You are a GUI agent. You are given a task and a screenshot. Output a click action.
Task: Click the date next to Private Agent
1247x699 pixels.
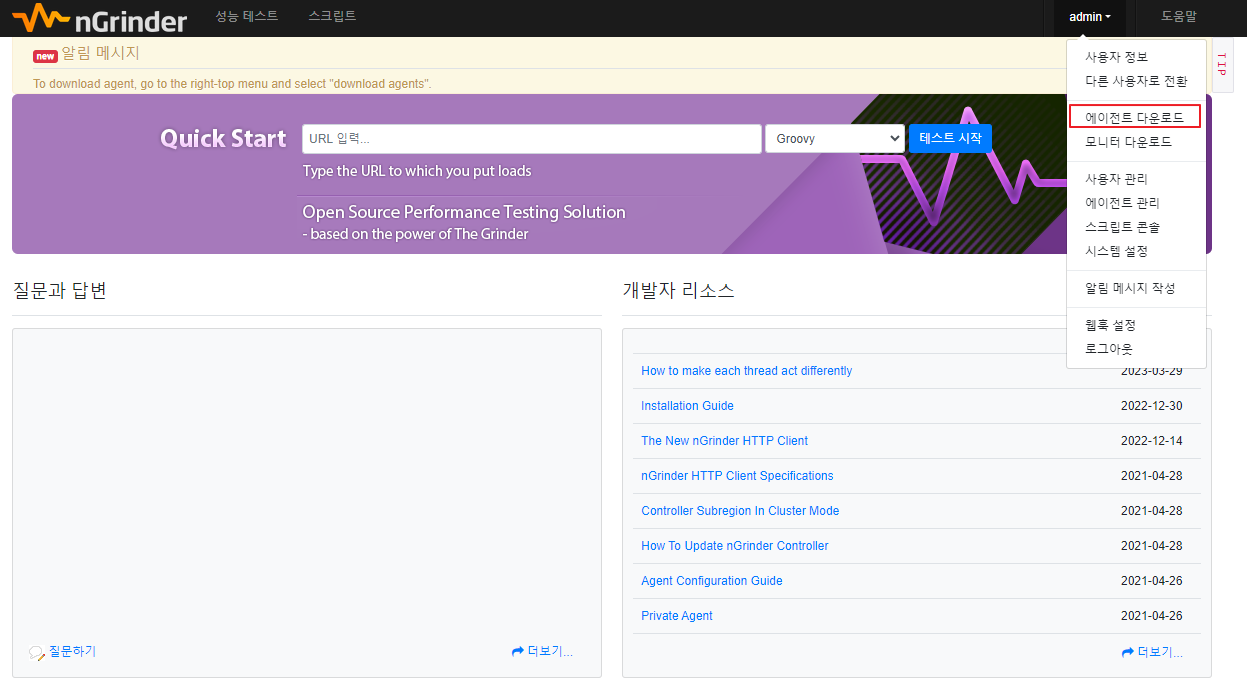tap(1151, 616)
